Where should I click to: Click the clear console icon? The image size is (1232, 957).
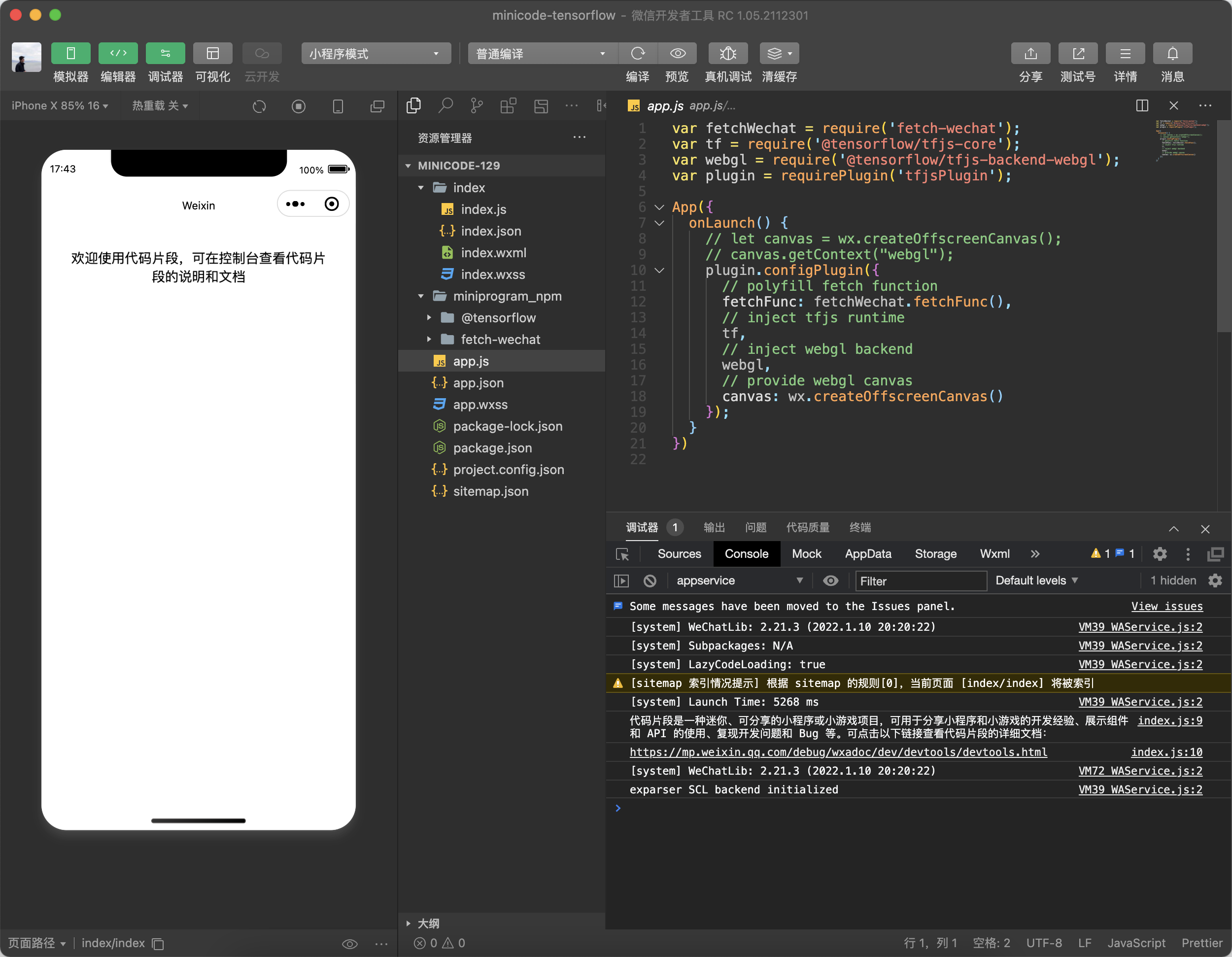click(650, 581)
